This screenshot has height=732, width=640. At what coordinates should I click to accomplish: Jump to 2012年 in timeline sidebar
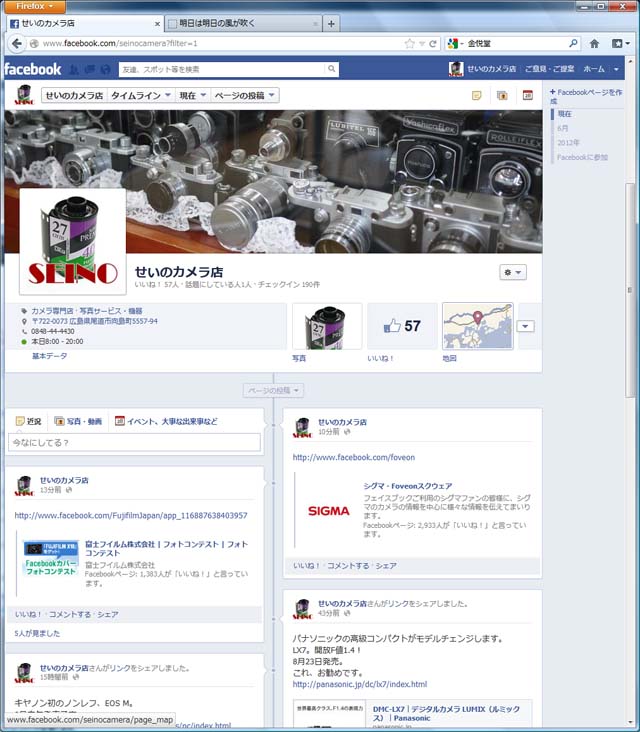[x=568, y=142]
